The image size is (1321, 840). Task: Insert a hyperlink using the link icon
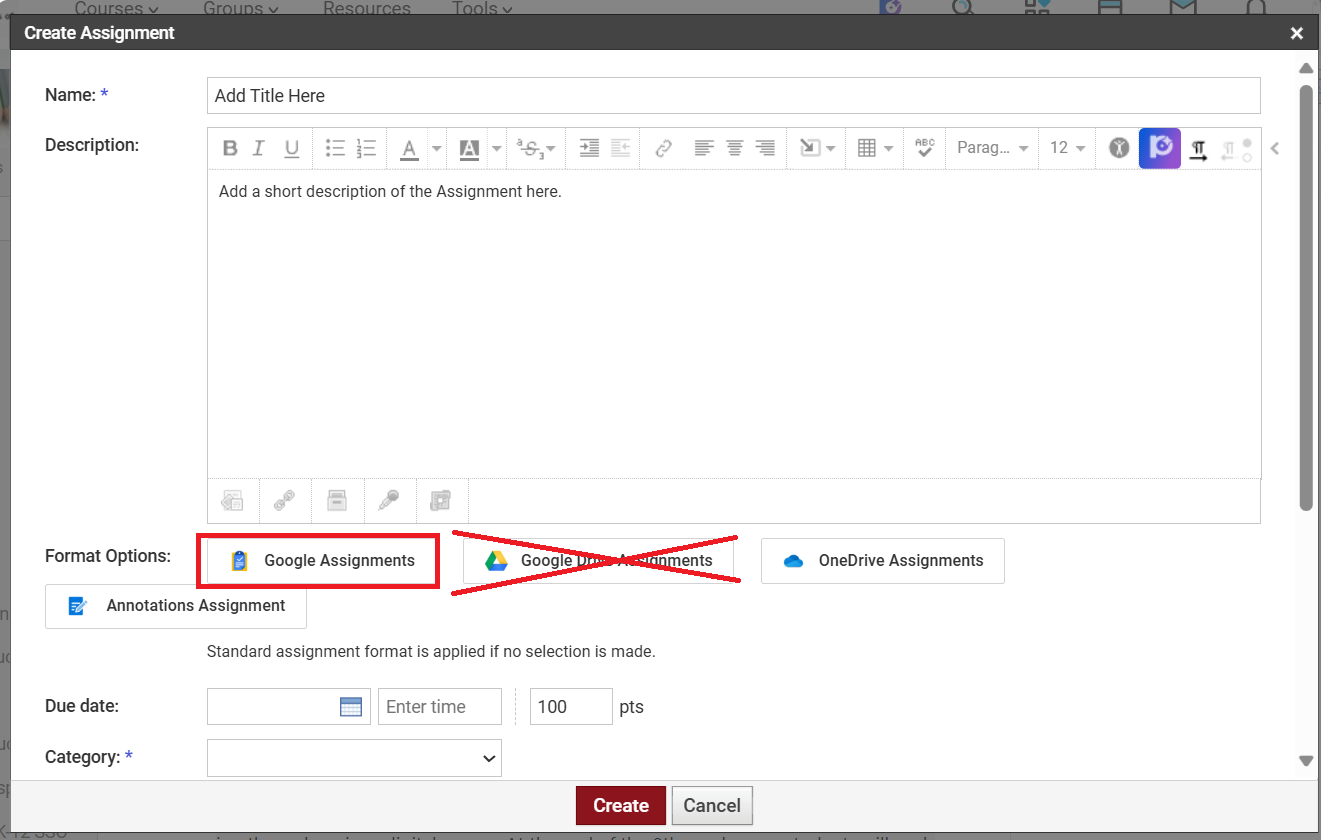pyautogui.click(x=663, y=148)
